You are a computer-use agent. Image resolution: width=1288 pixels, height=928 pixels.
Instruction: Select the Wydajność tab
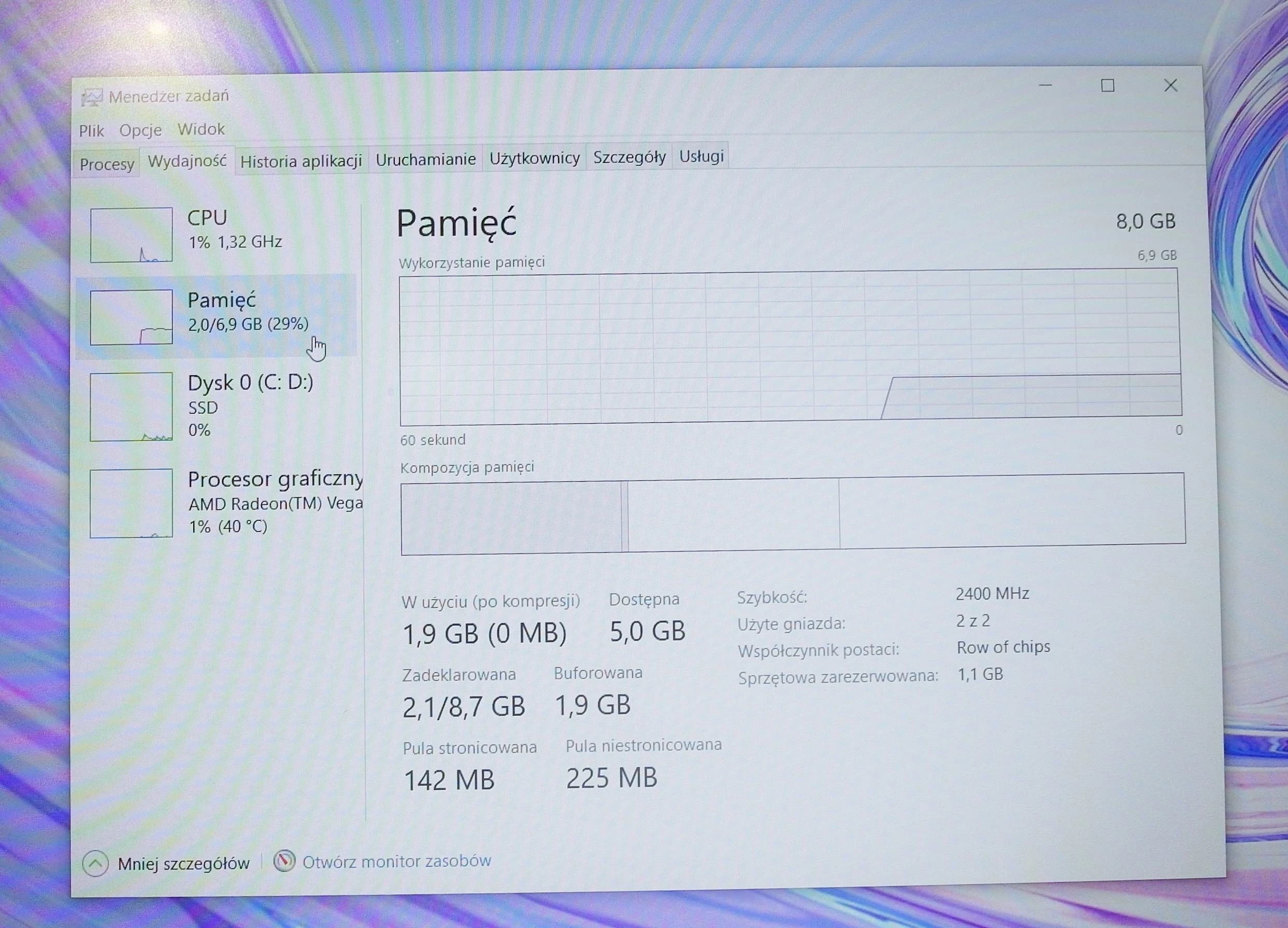point(187,161)
